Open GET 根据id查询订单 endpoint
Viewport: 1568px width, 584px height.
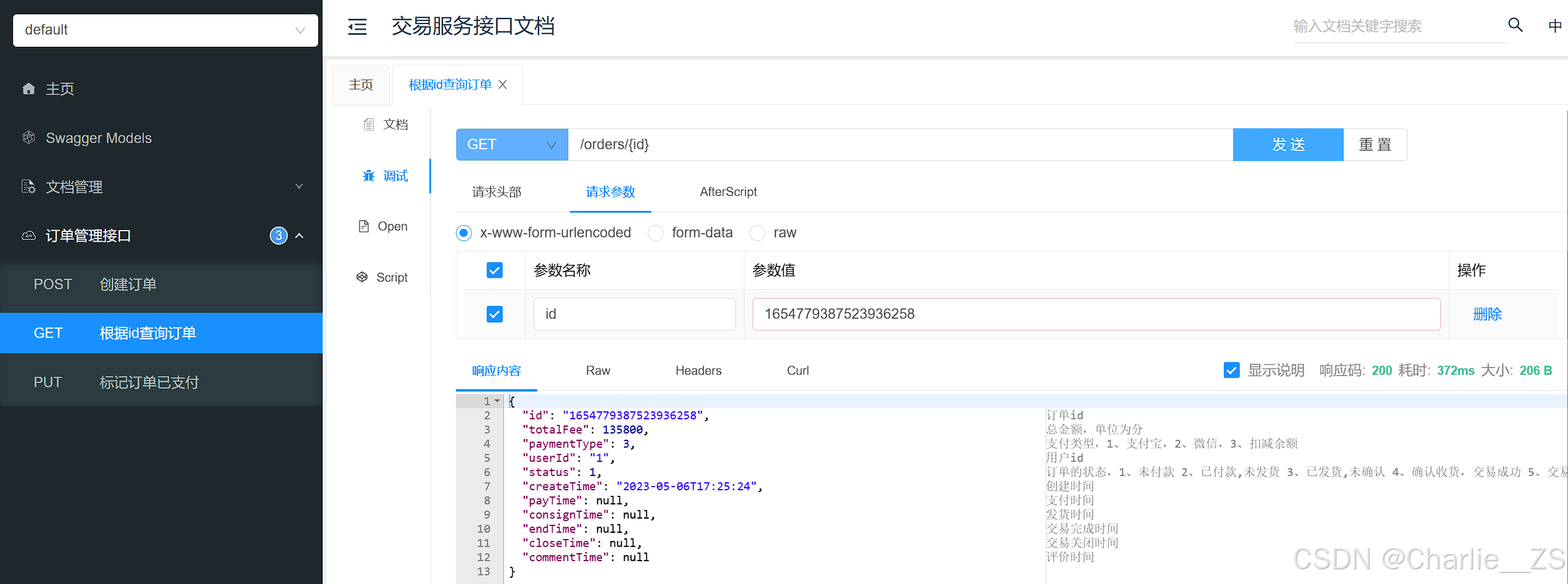pyautogui.click(x=161, y=333)
